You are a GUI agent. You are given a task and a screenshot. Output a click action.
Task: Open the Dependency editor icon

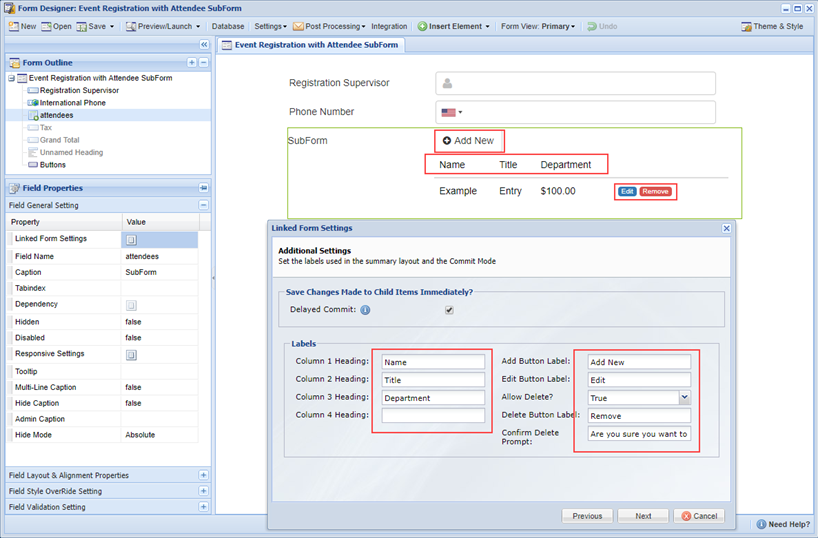(131, 305)
